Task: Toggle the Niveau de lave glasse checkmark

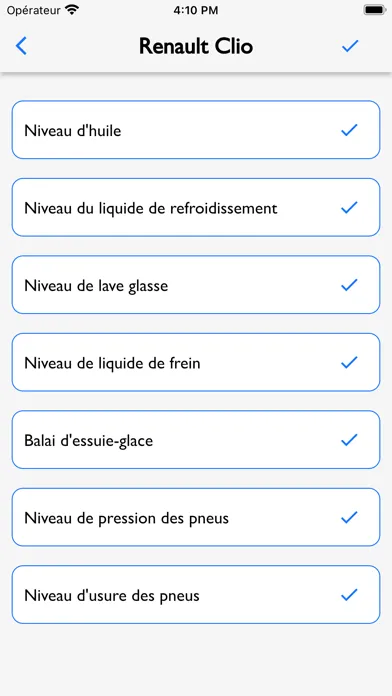Action: (x=349, y=285)
